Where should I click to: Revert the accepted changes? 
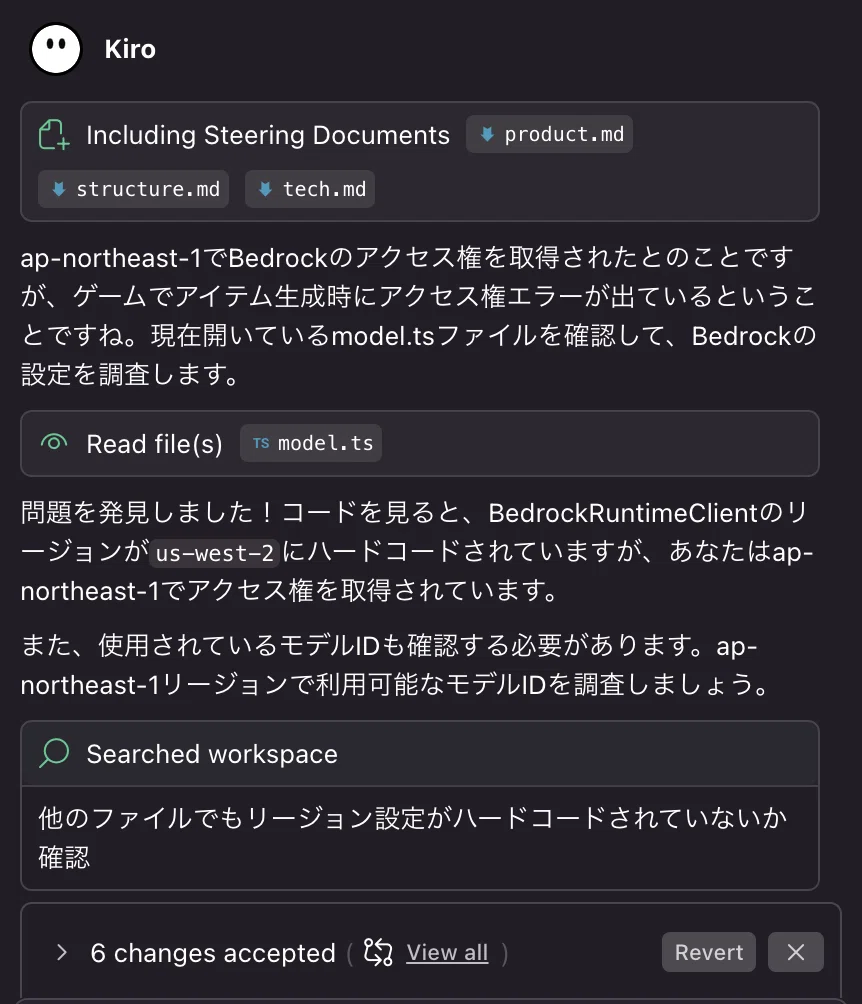(708, 952)
